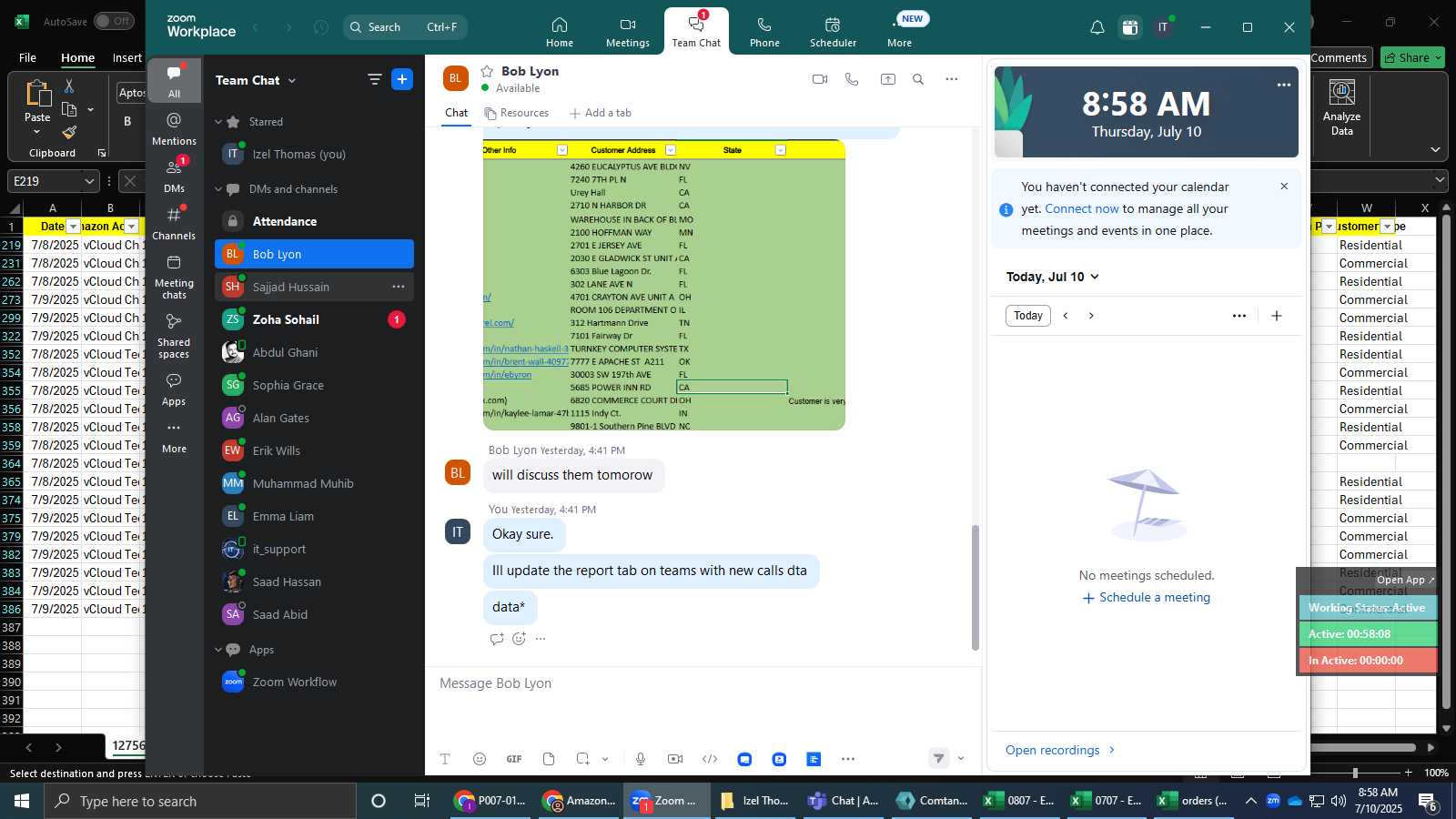Record a video message in composer
1456x819 pixels.
coord(675,759)
